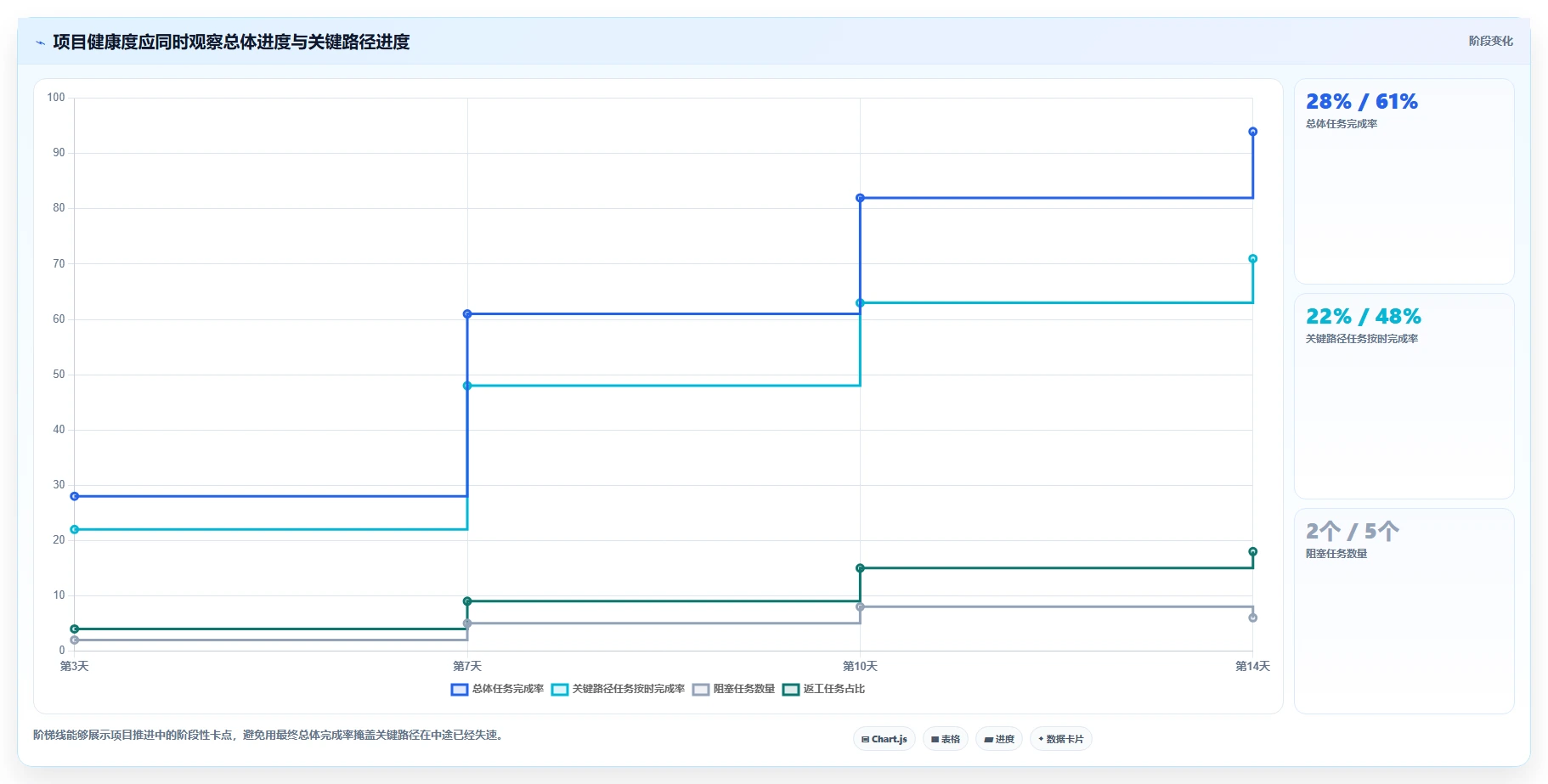This screenshot has width=1548, height=784.
Task: Select the grey data point at 第7天 (5)
Action: (467, 623)
